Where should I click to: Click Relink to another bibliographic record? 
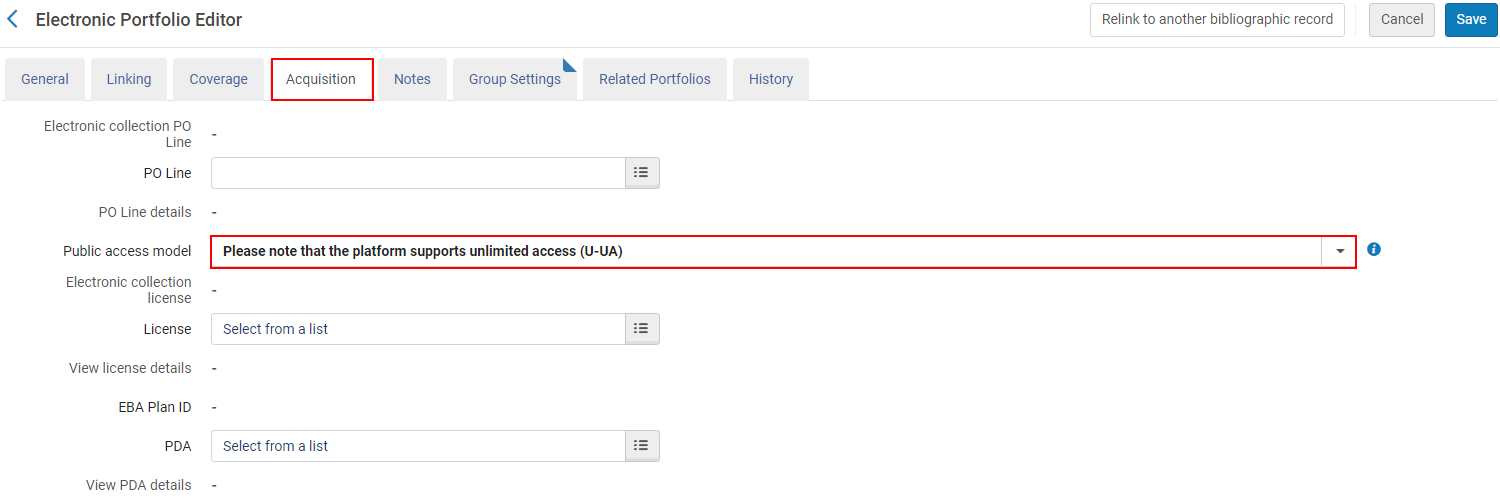click(1217, 19)
